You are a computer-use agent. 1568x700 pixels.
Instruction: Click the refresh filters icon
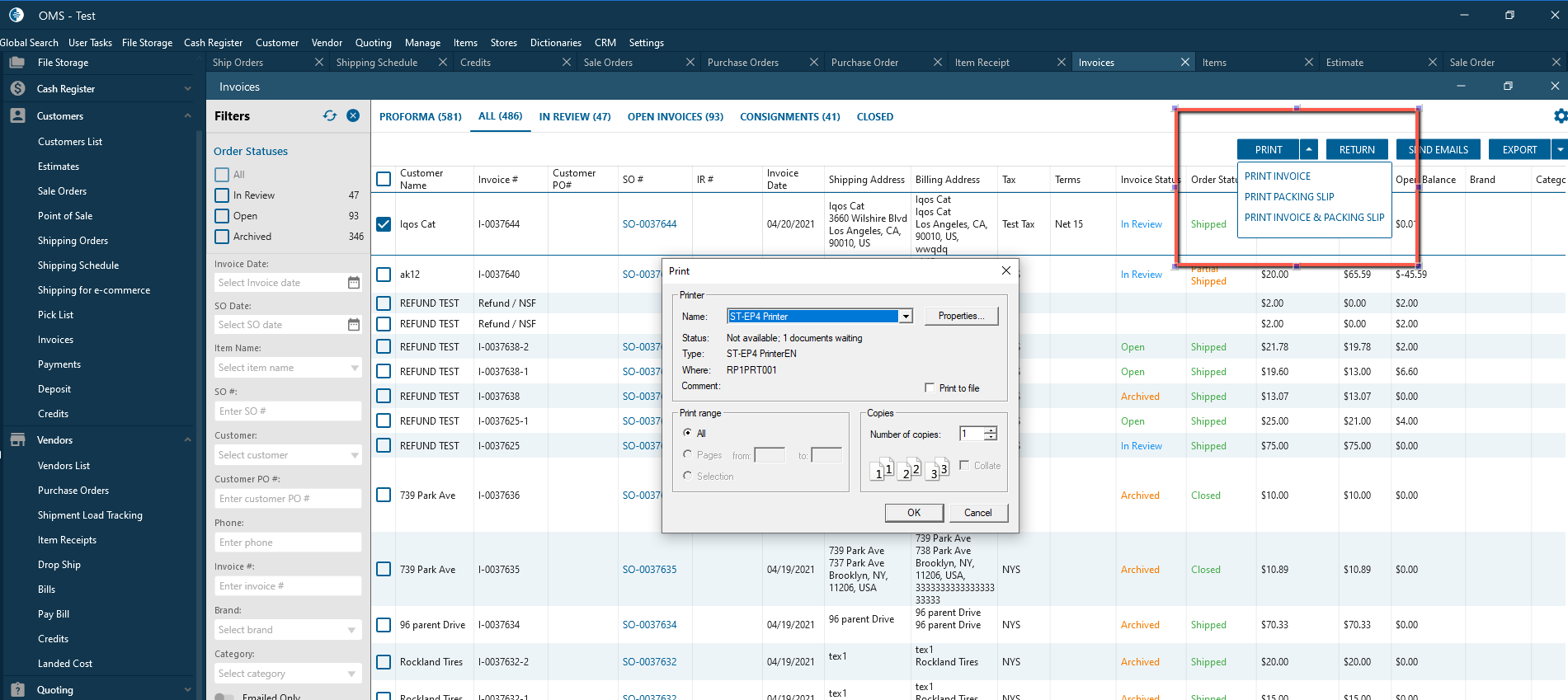(x=330, y=116)
